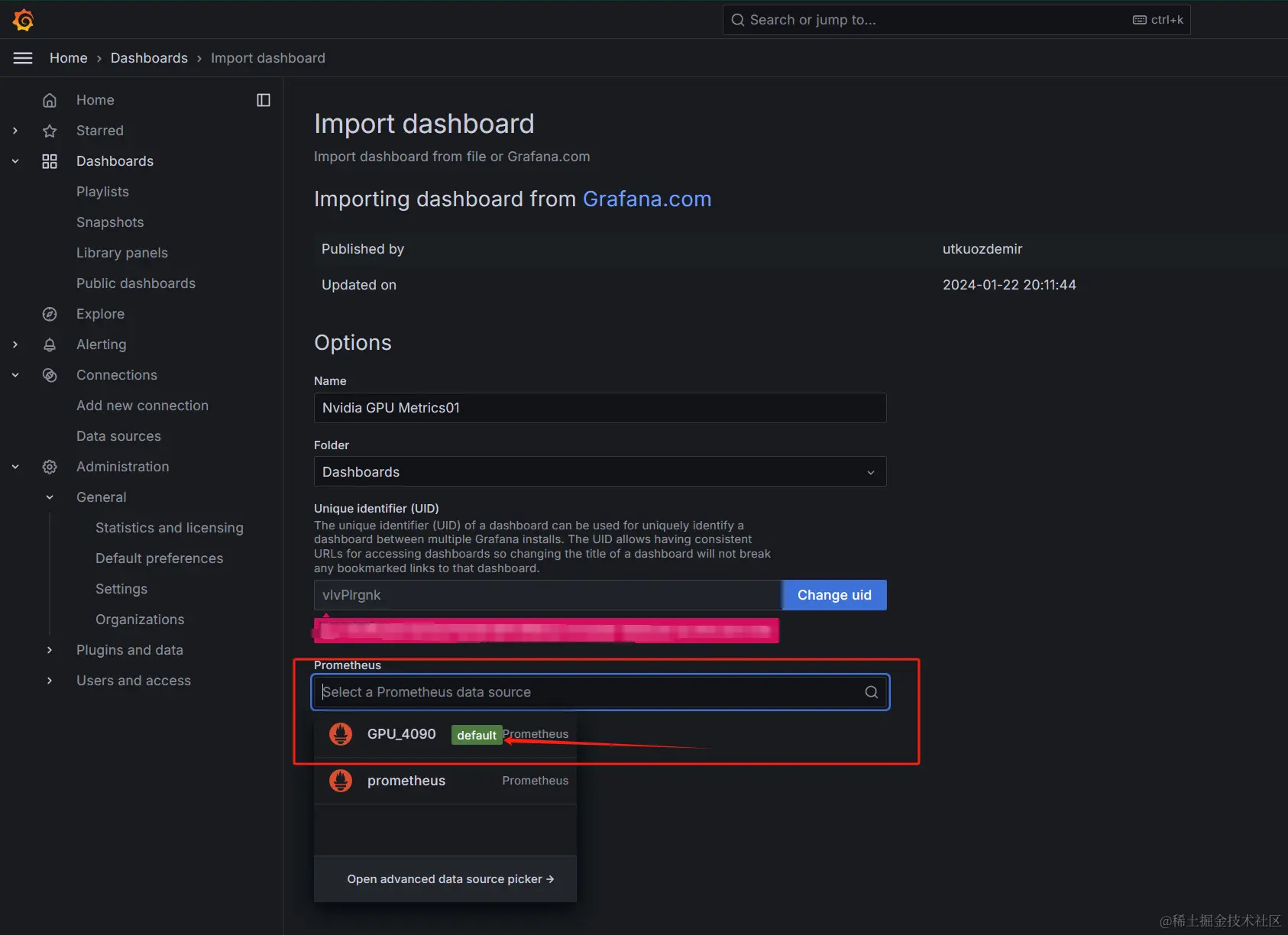Open the Folder dropdown

(600, 472)
